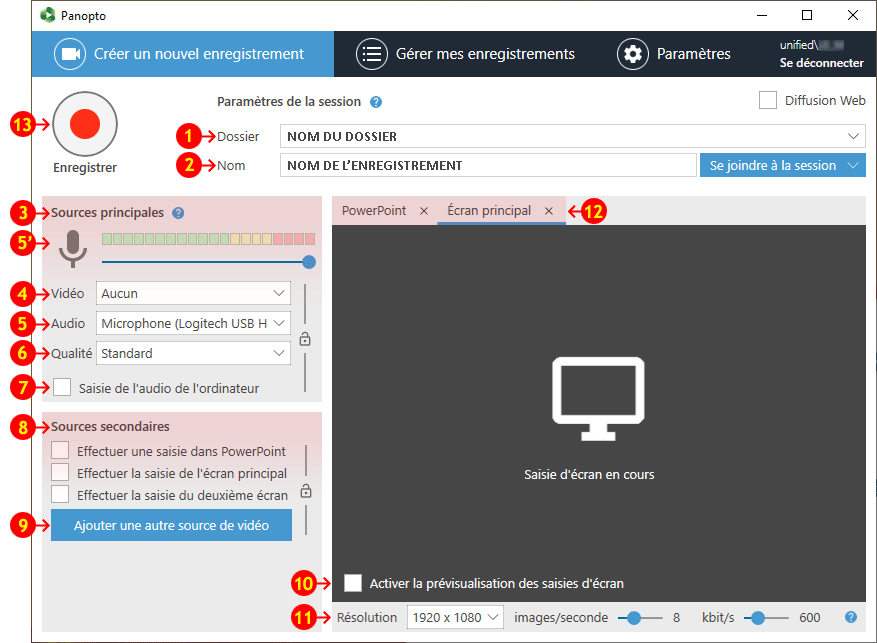Minimize the Panopto window
This screenshot has height=643, width=877.
tap(762, 15)
